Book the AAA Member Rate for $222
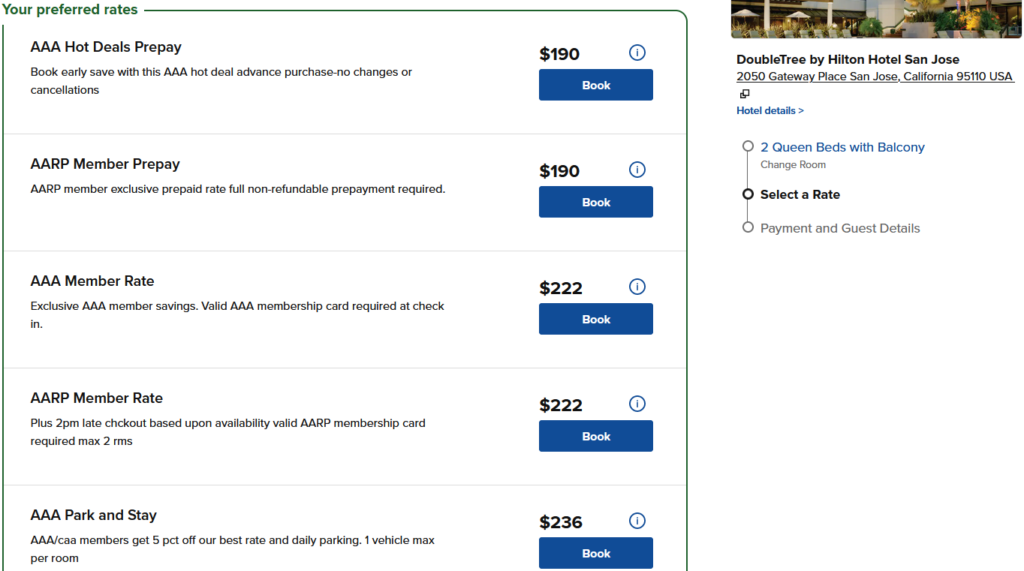Viewport: 1024px width, 571px height. coord(596,319)
